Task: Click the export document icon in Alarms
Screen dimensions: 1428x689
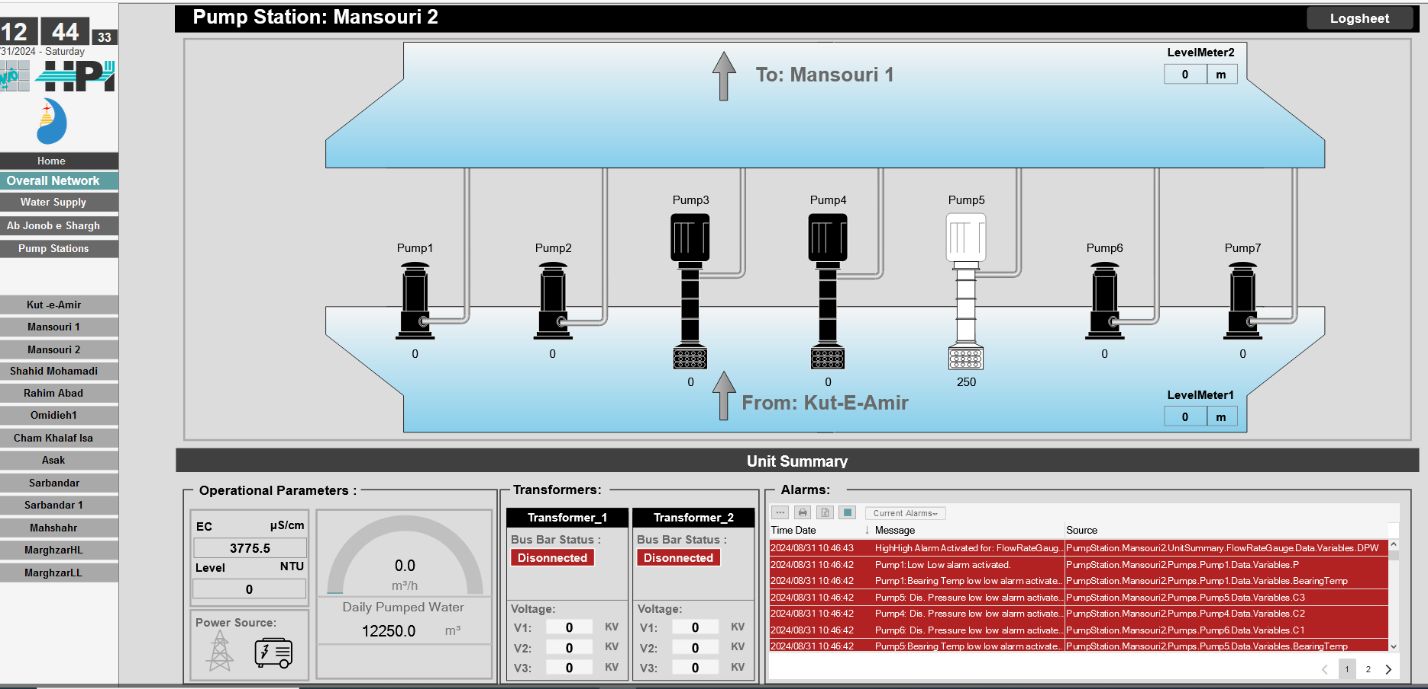Action: 824,513
